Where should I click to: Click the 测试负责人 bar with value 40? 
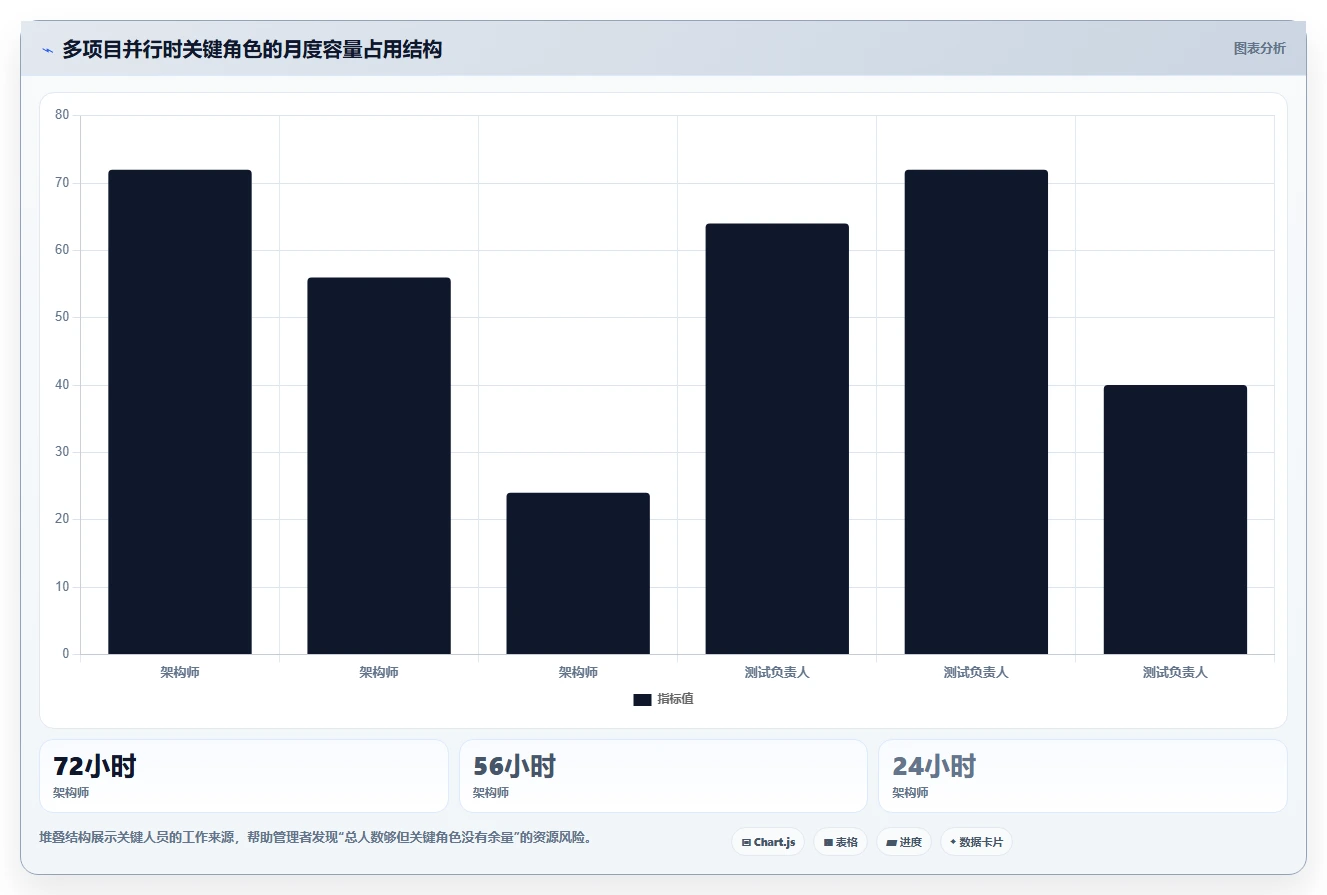[1175, 520]
